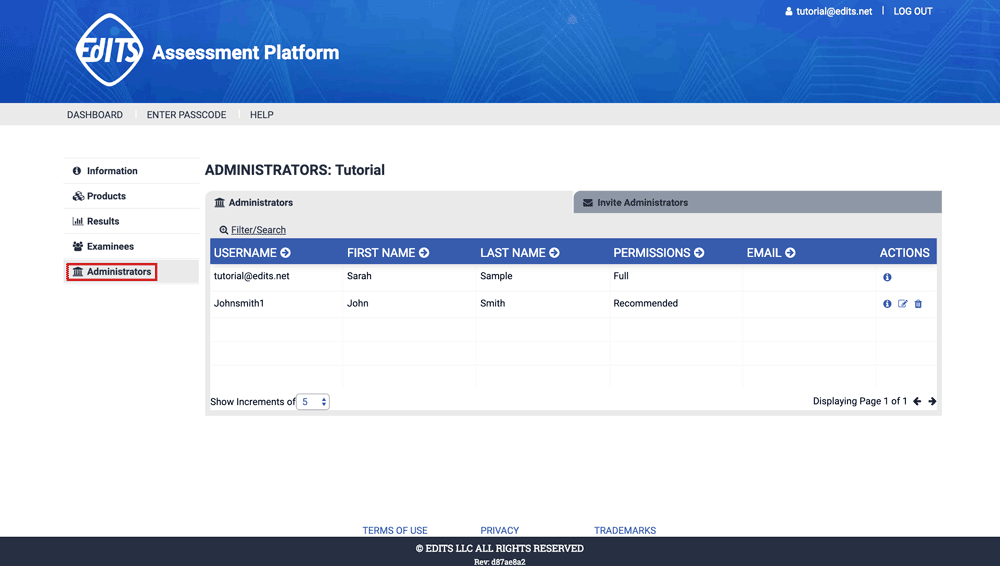Sort by USERNAME arrow icon
1000x566 pixels.
[285, 253]
